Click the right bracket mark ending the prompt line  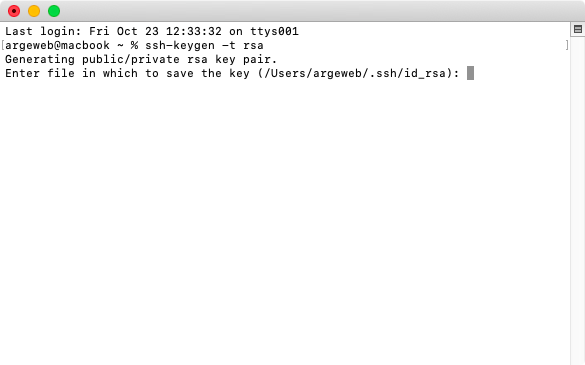point(567,45)
